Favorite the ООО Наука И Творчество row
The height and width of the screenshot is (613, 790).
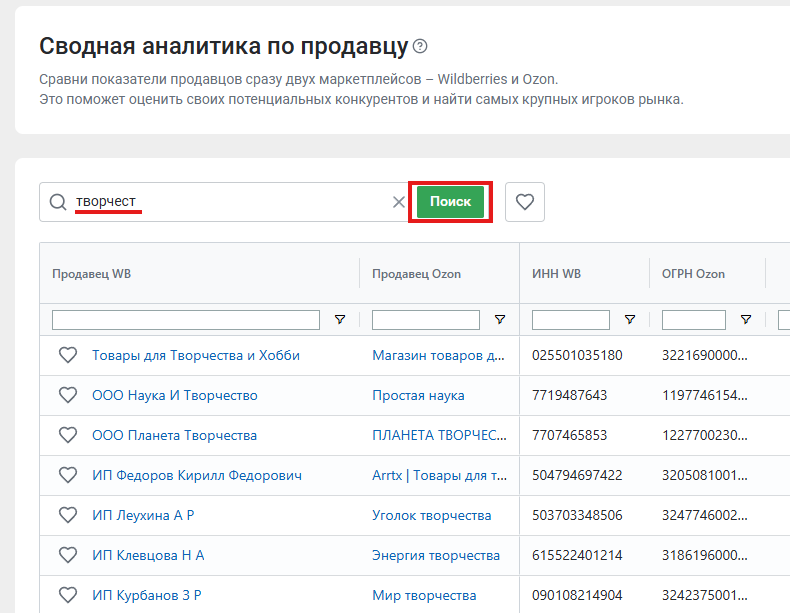click(68, 395)
